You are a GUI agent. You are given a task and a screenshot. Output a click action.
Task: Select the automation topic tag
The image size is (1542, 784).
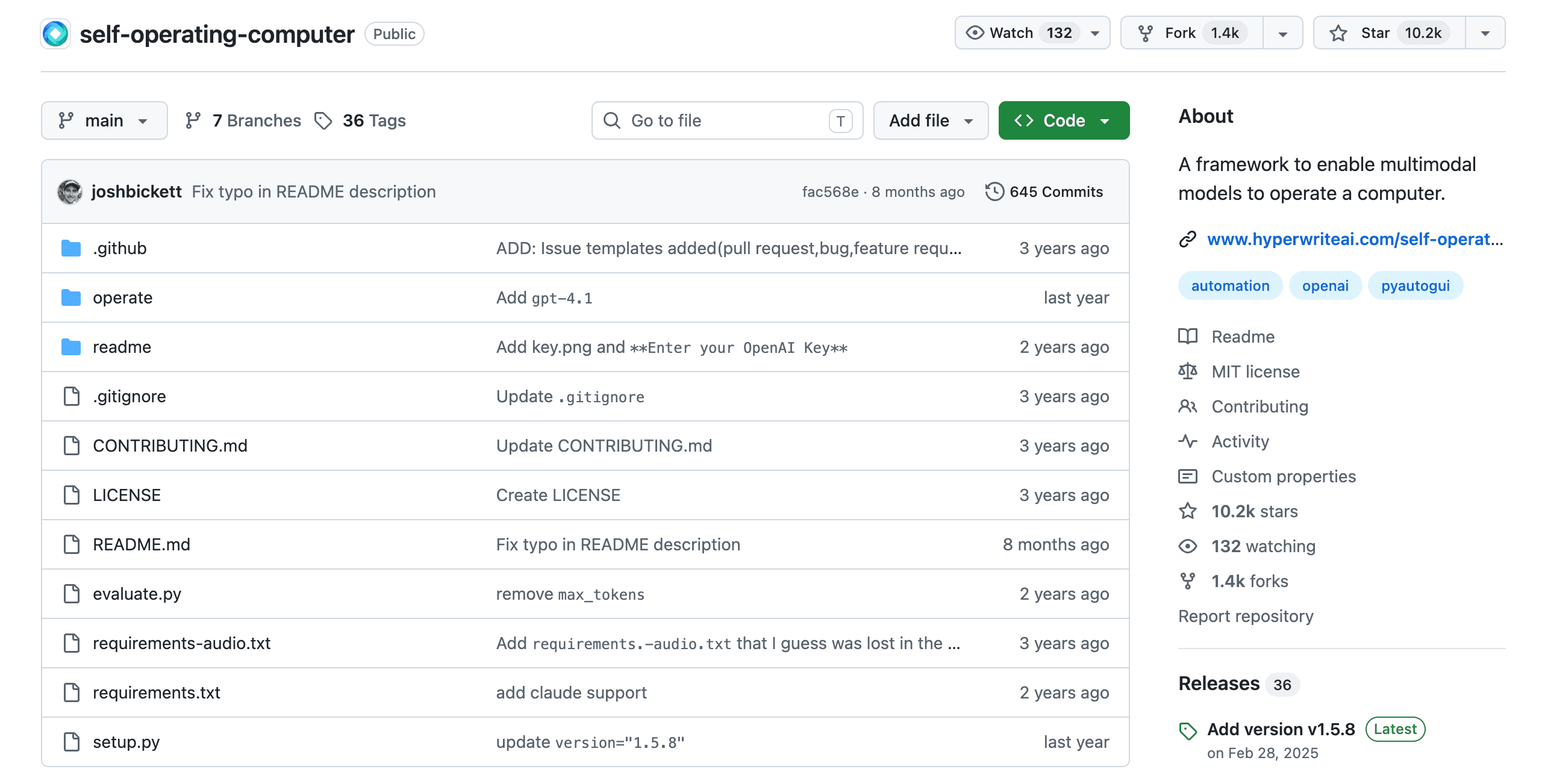click(x=1230, y=285)
